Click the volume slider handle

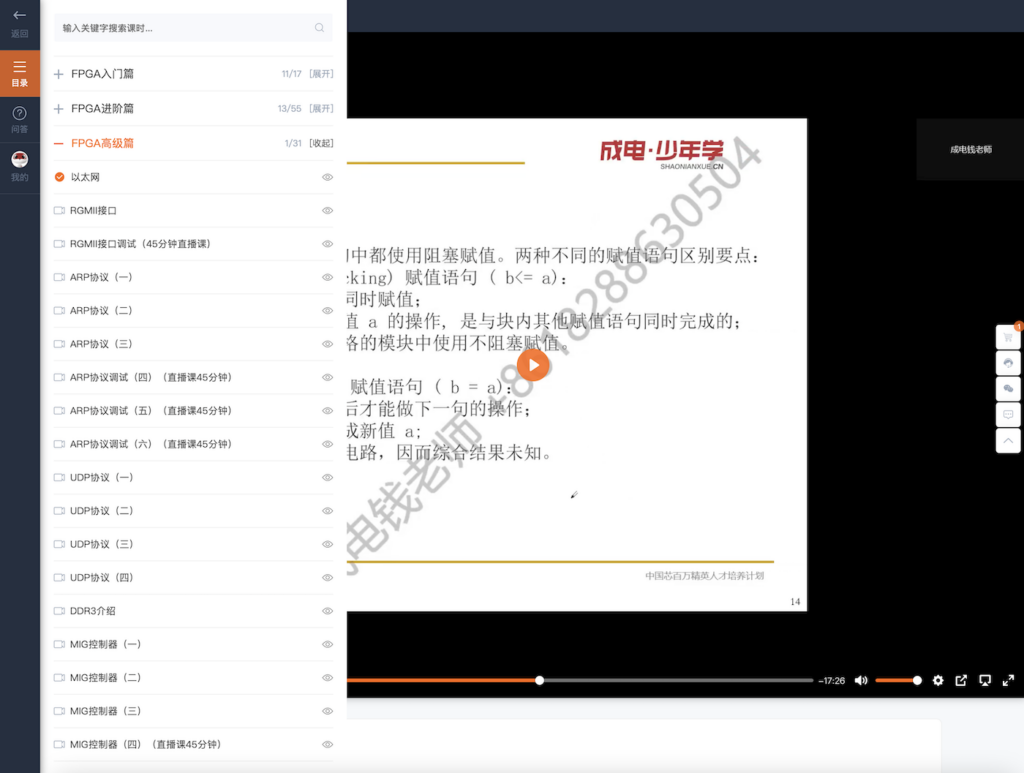pos(917,681)
